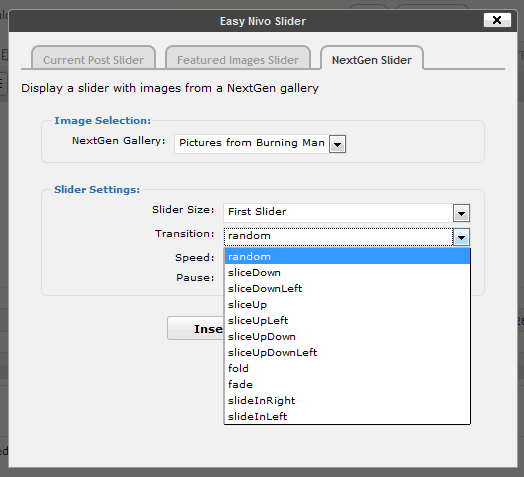Select the NextGen Slider tab
Screen dimensions: 524x477
point(372,58)
